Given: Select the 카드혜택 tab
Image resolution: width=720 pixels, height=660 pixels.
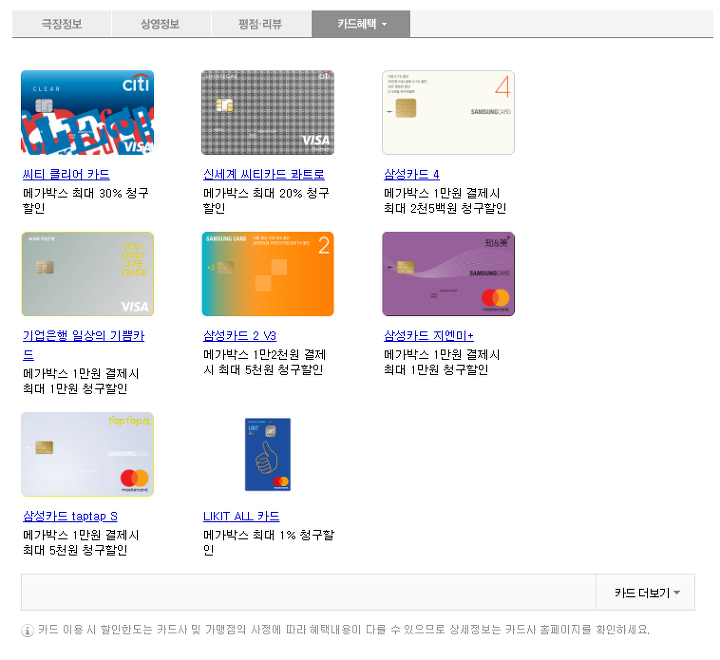Looking at the screenshot, I should click(361, 23).
